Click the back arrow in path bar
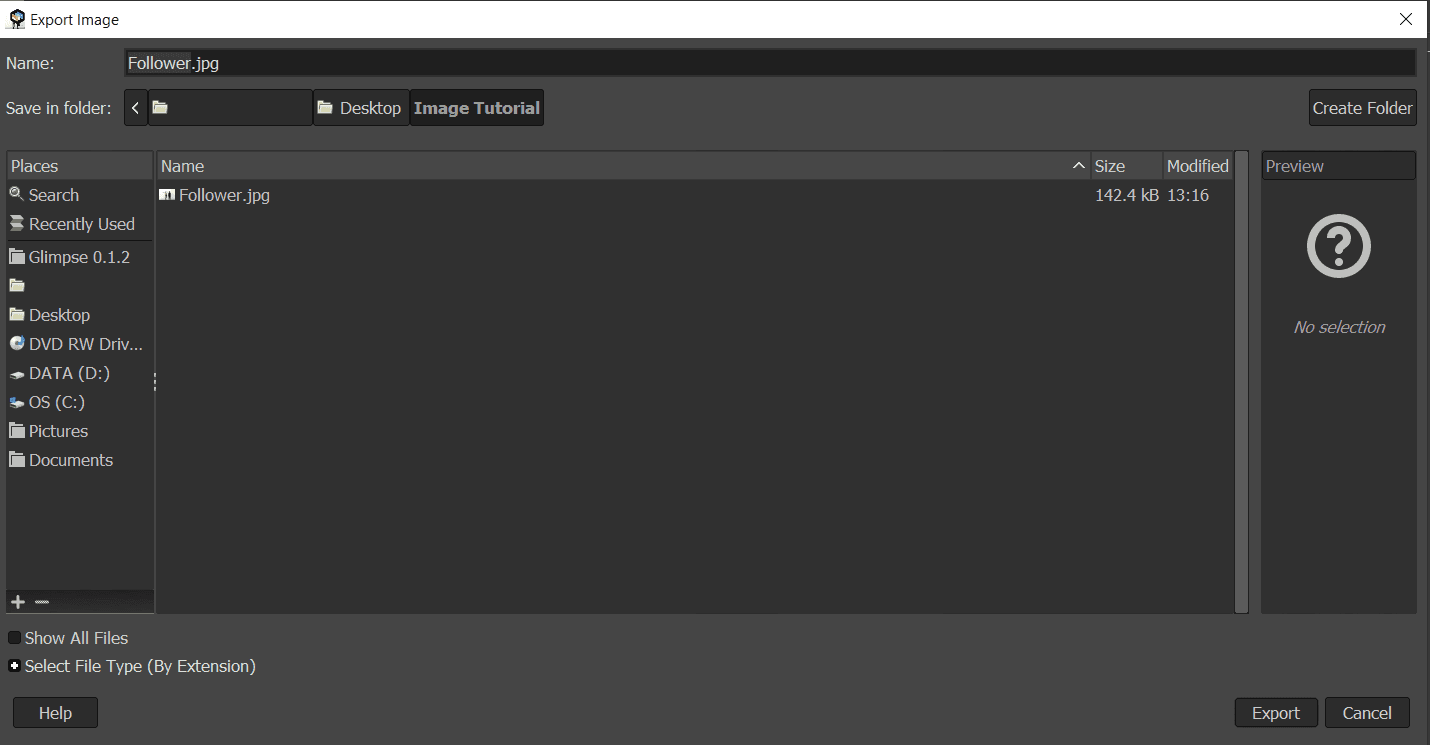Image resolution: width=1430 pixels, height=745 pixels. tap(136, 108)
